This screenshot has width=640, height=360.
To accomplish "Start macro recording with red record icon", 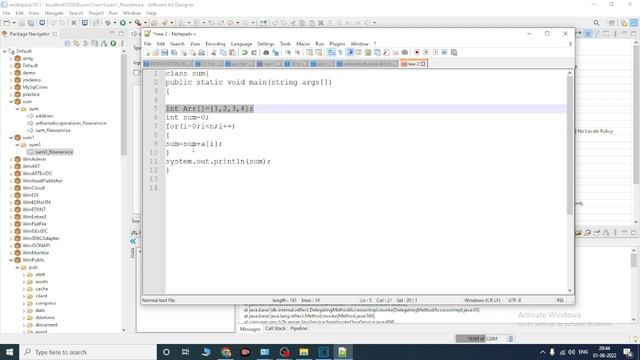I will click(417, 52).
